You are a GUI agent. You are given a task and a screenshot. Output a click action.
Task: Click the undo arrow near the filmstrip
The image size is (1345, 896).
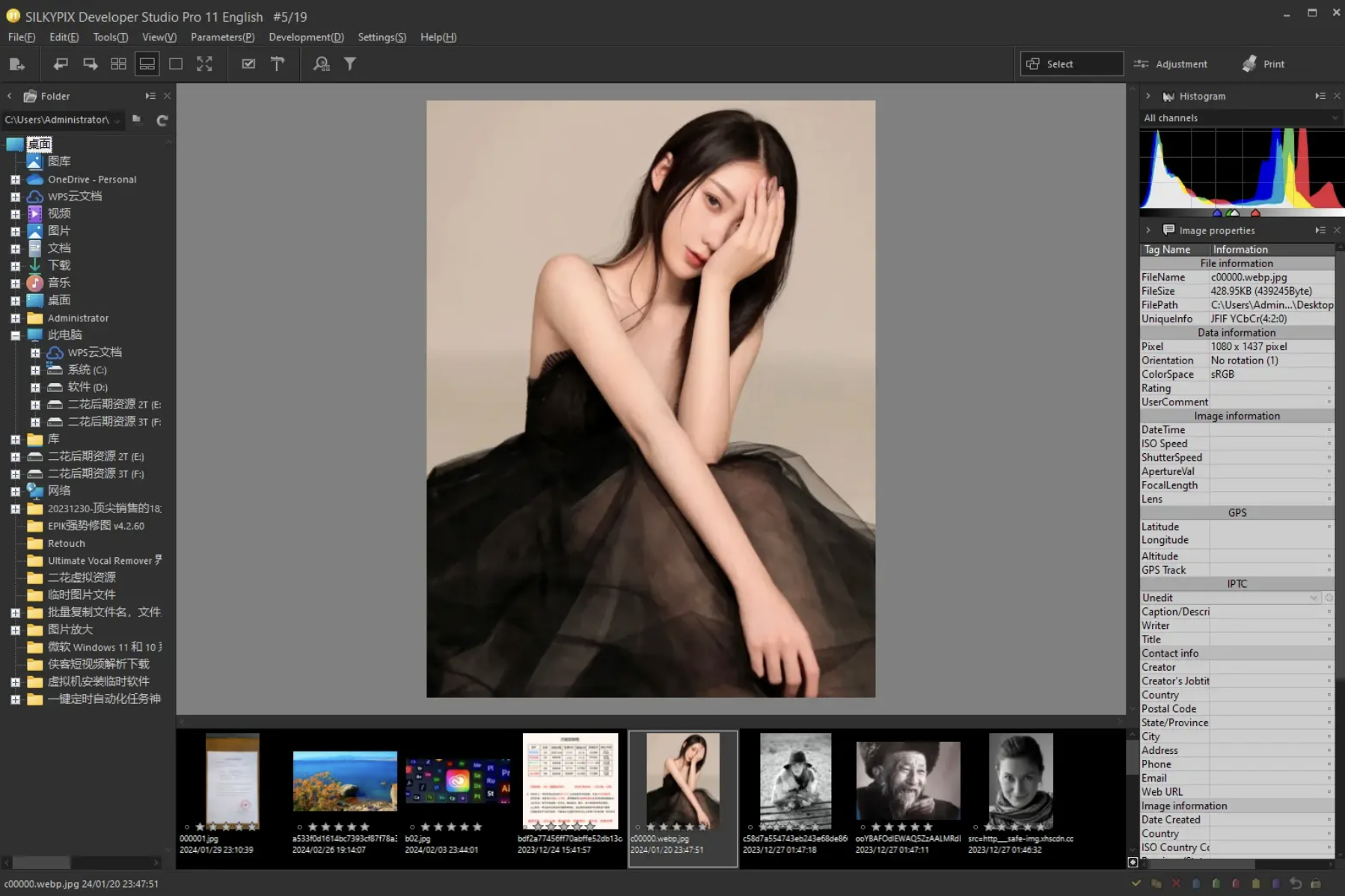point(1297,884)
